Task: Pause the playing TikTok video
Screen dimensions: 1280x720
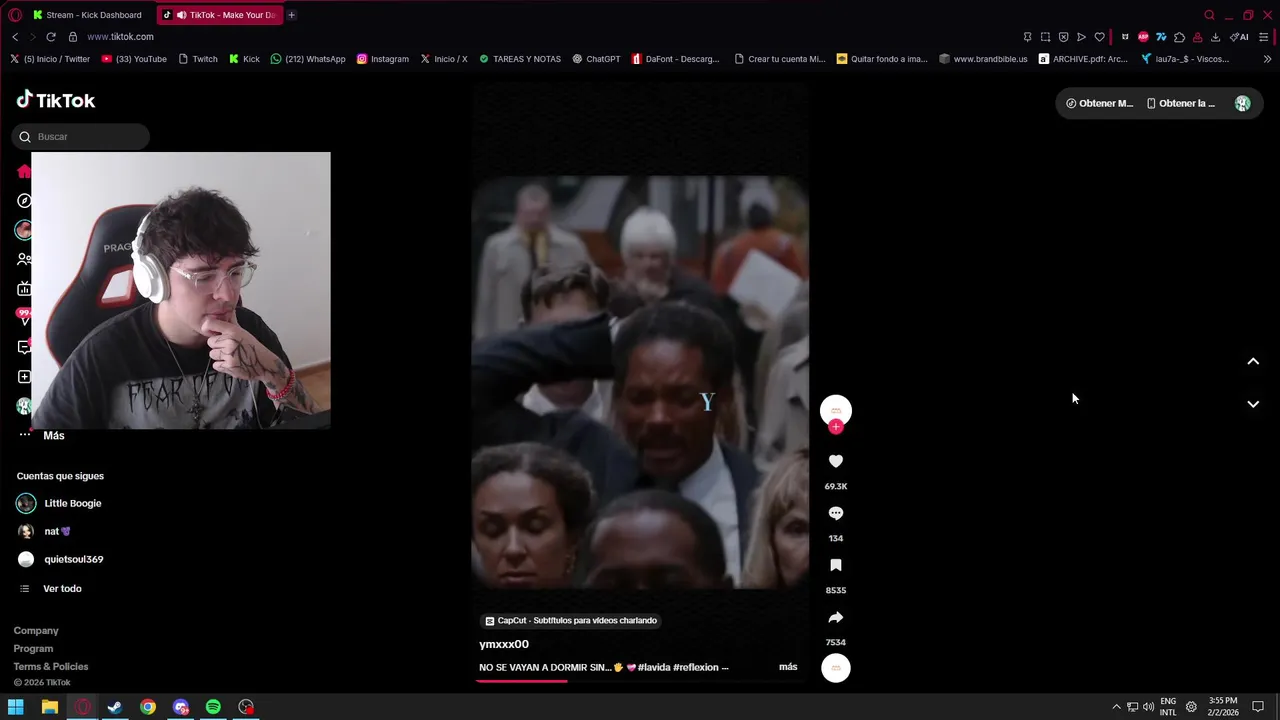Action: pyautogui.click(x=640, y=380)
